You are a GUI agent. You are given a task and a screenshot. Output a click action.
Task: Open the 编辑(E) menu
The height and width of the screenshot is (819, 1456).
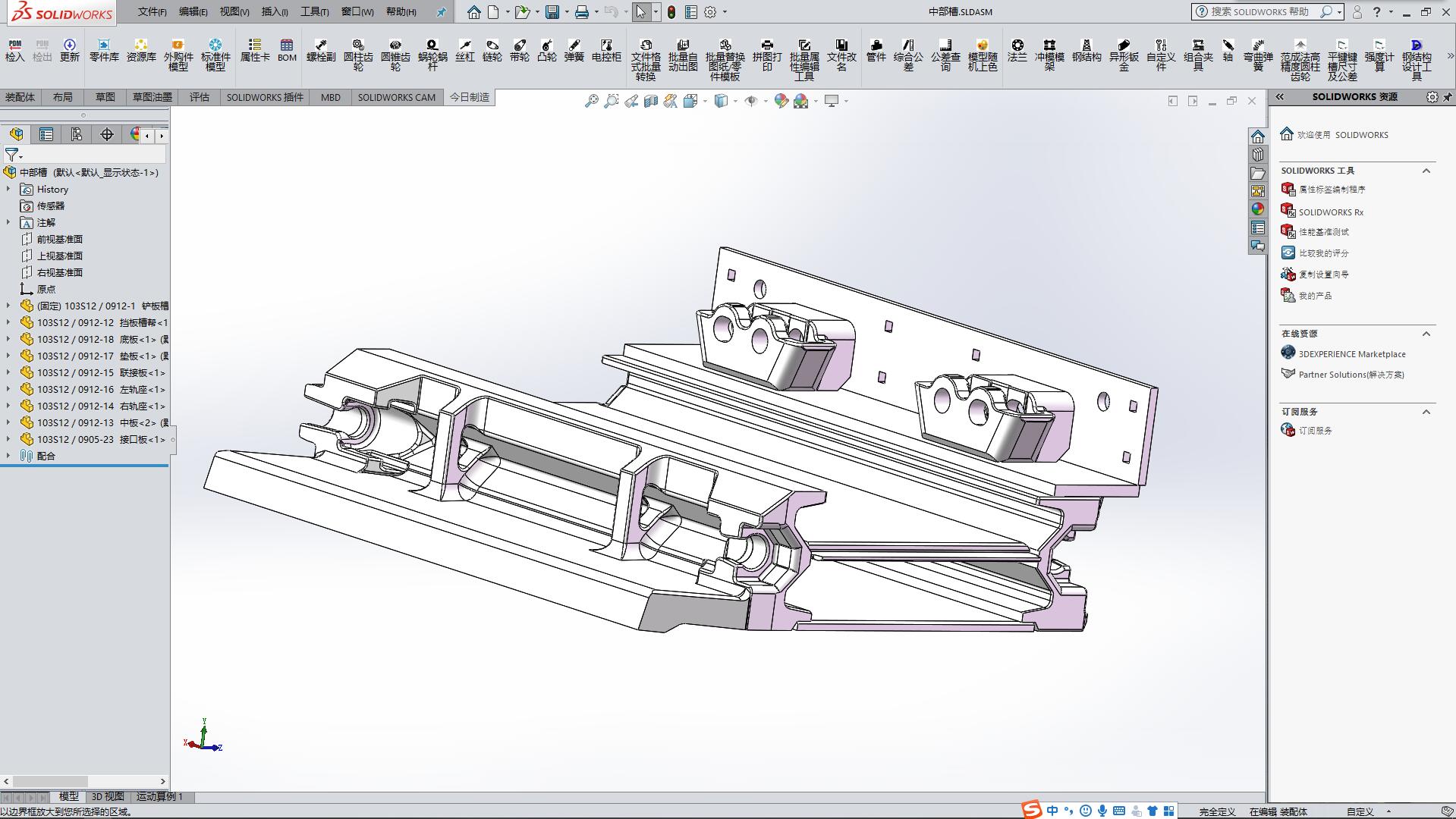[193, 12]
